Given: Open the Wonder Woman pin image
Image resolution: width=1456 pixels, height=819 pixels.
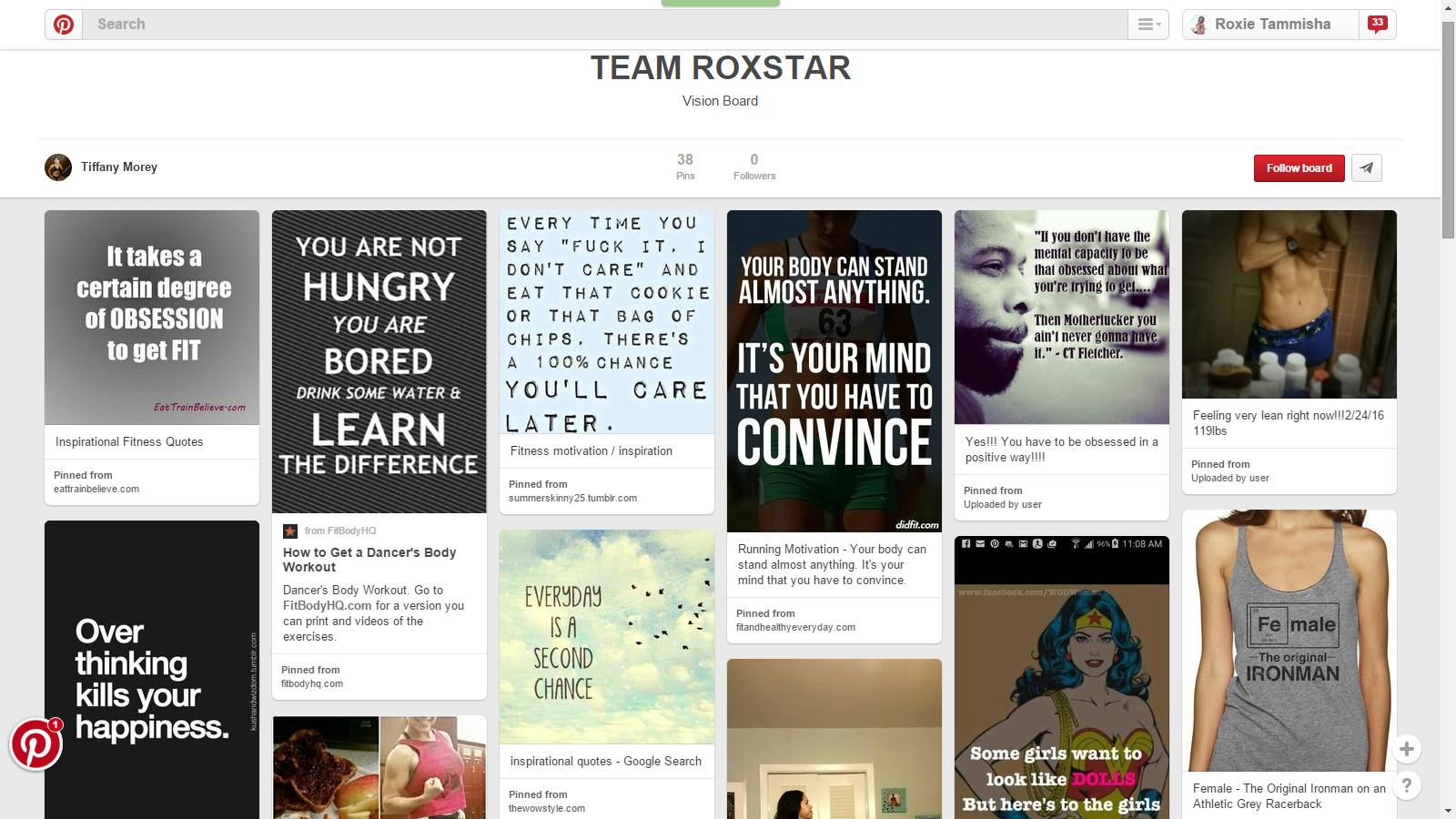Looking at the screenshot, I should tap(1062, 678).
